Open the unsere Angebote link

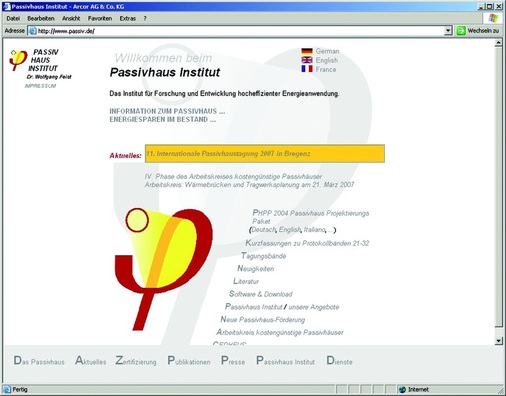tap(314, 307)
